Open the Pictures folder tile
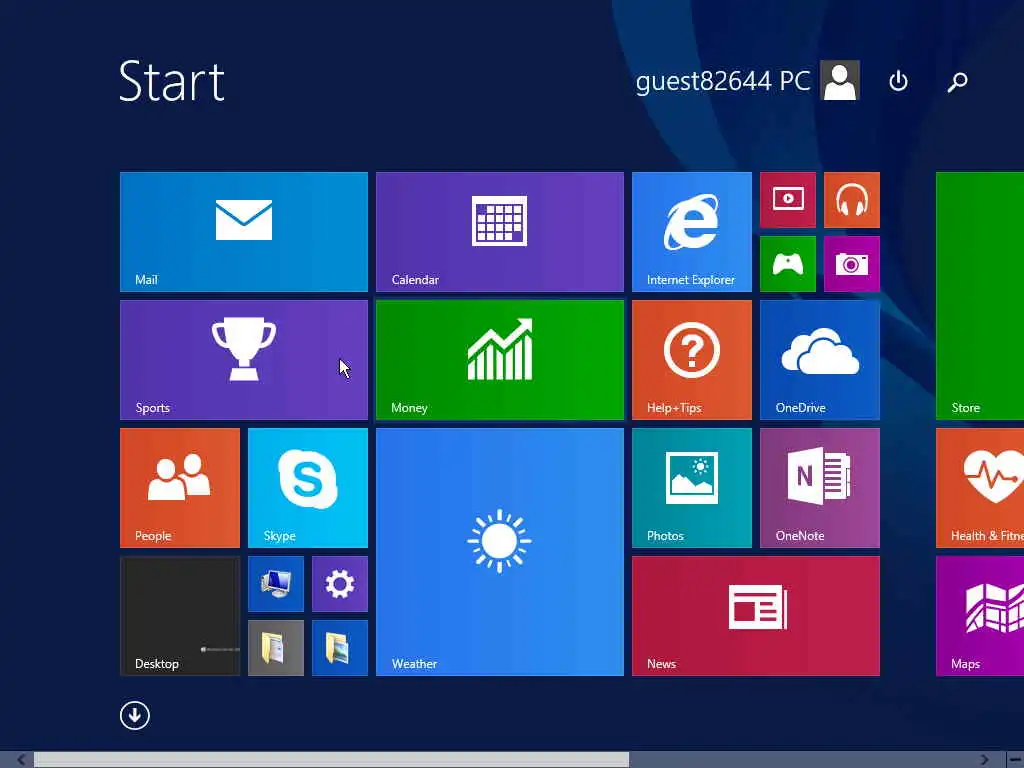This screenshot has height=768, width=1024. [x=340, y=648]
